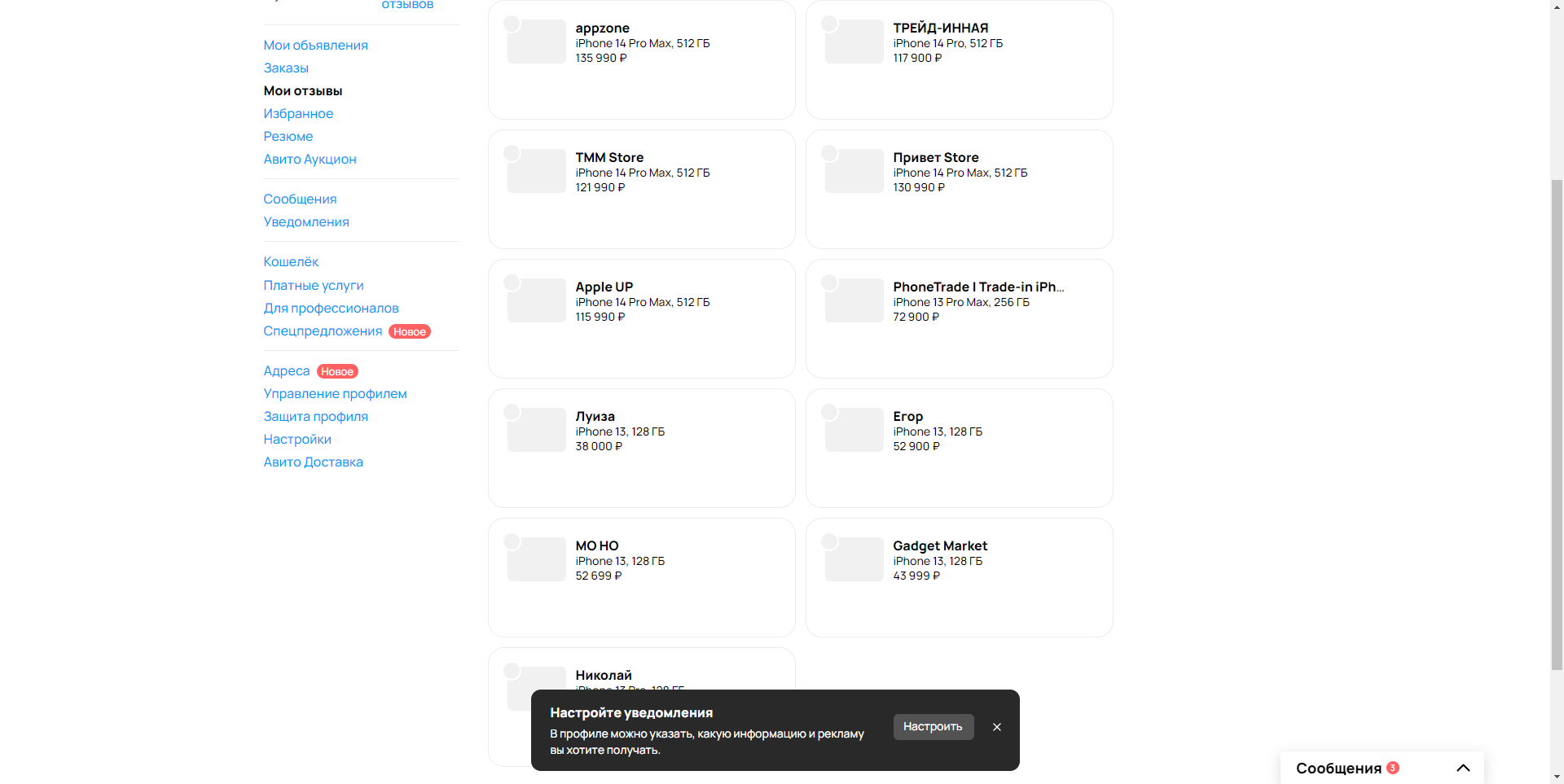Open seller Луиза title
This screenshot has width=1564, height=784.
click(x=595, y=417)
